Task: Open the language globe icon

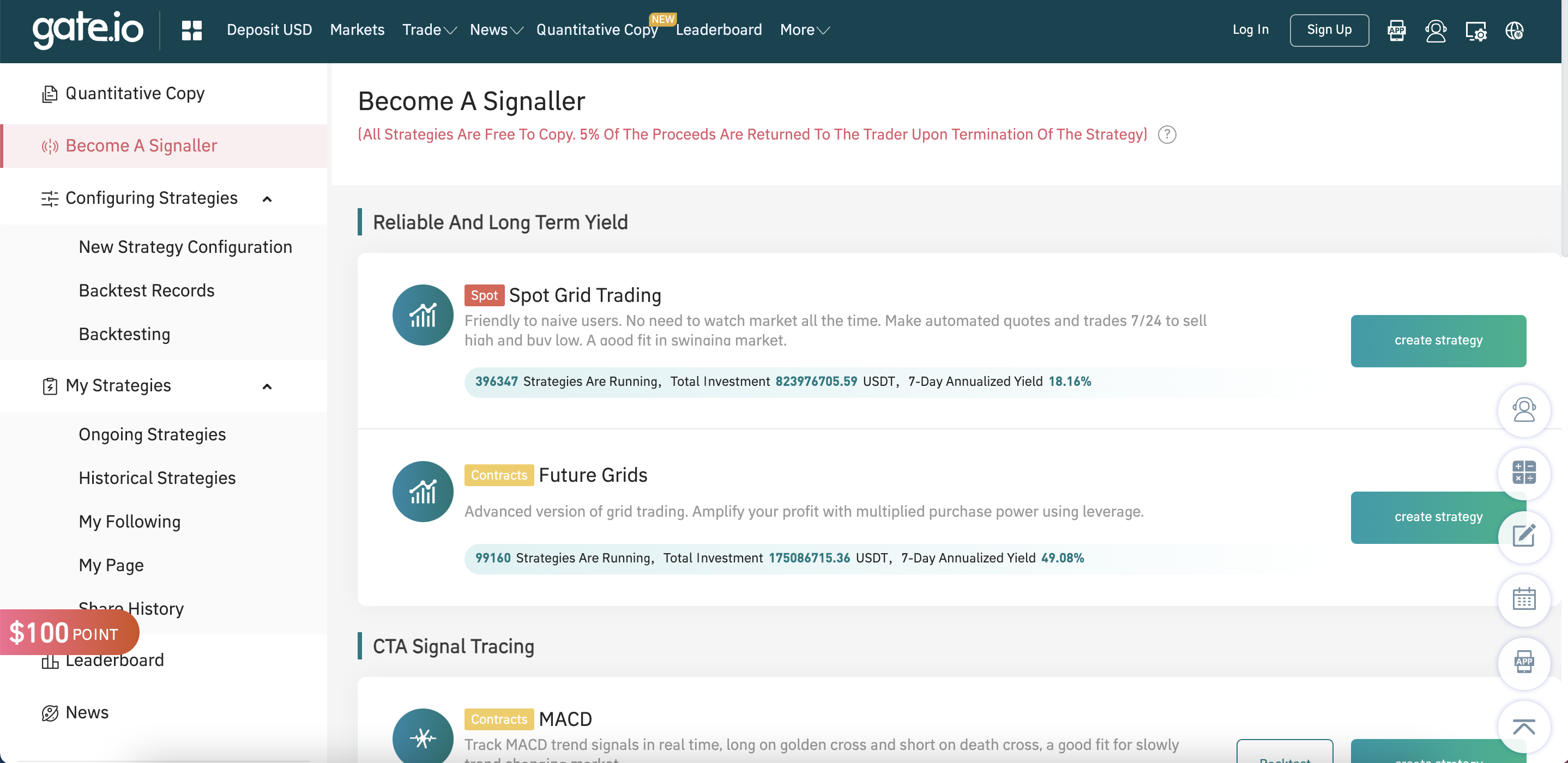Action: pos(1515,30)
